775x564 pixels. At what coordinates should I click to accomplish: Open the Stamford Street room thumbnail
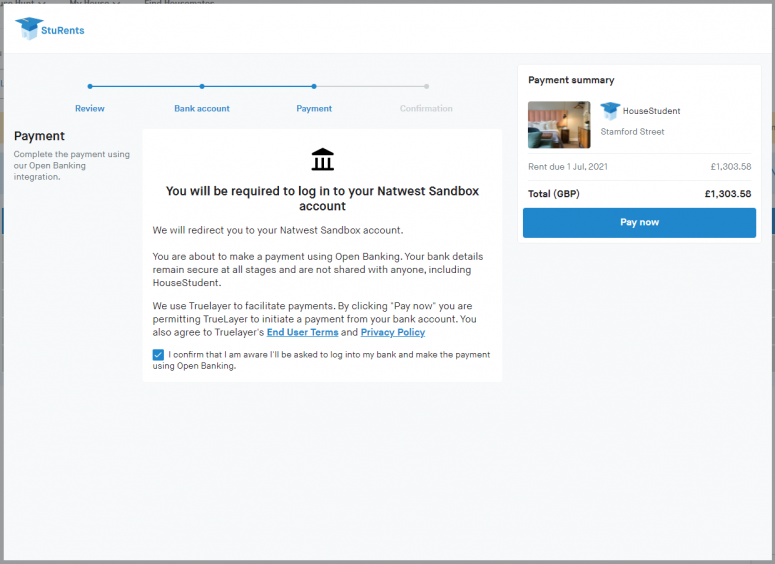point(559,125)
